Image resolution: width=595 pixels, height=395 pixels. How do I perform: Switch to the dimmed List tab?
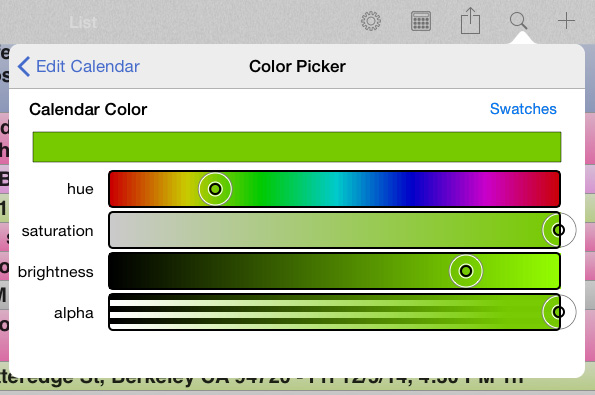pyautogui.click(x=83, y=23)
